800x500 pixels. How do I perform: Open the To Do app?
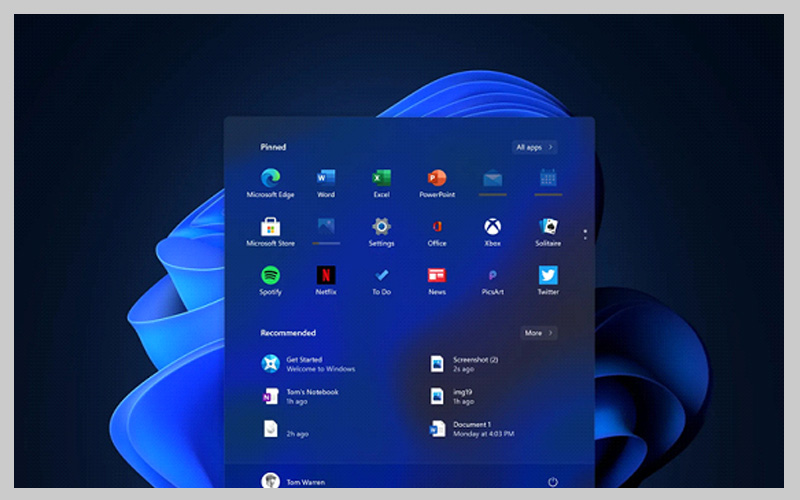(x=381, y=276)
